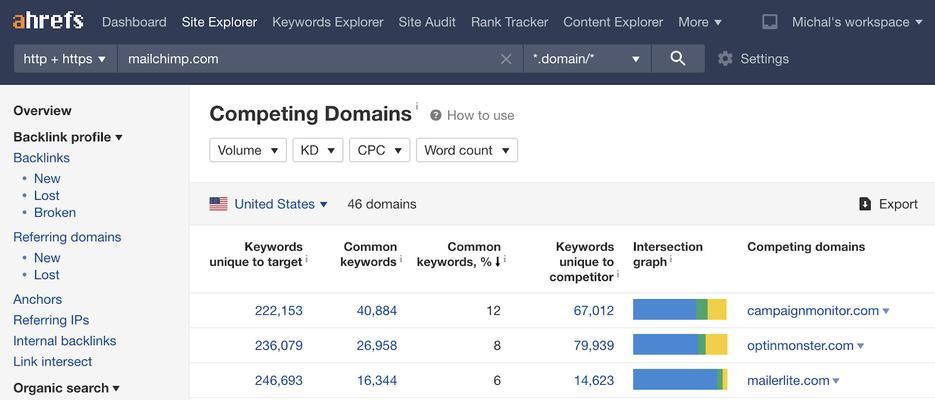The image size is (935, 400).
Task: Go to Keywords Explorer tab
Action: point(328,22)
